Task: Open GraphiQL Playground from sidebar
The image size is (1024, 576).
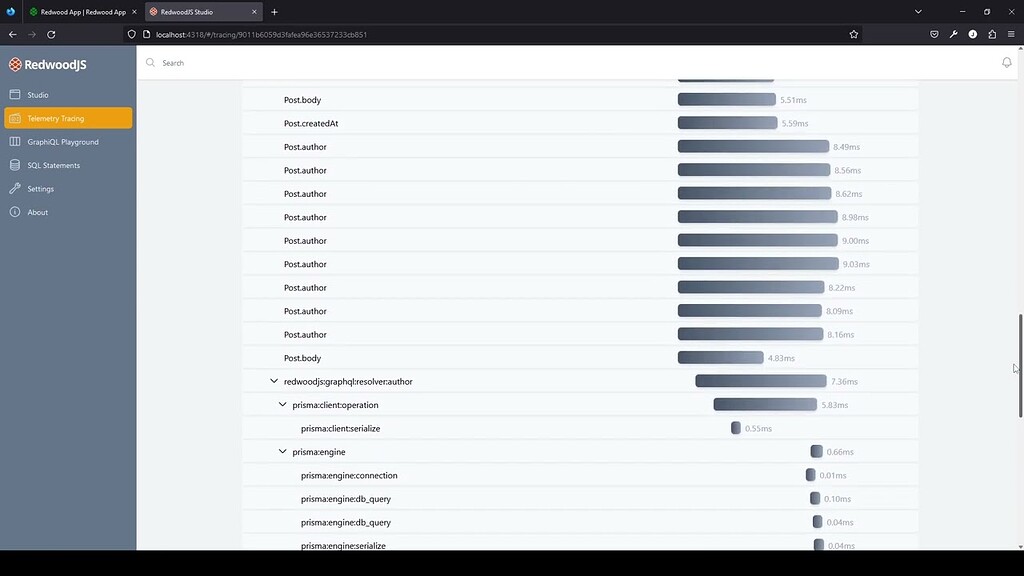Action: (62, 142)
